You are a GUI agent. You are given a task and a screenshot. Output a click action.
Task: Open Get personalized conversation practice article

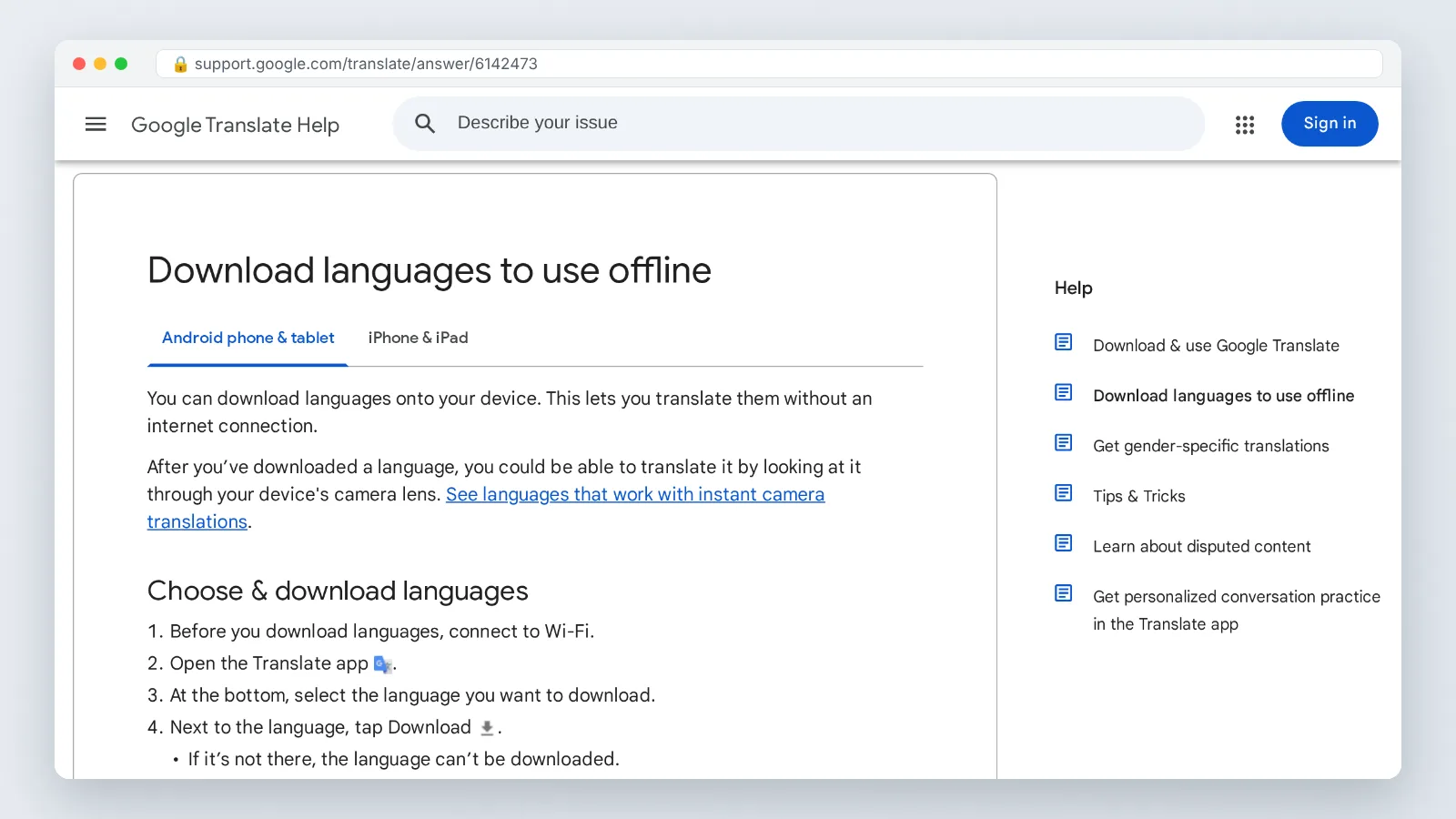[1237, 610]
